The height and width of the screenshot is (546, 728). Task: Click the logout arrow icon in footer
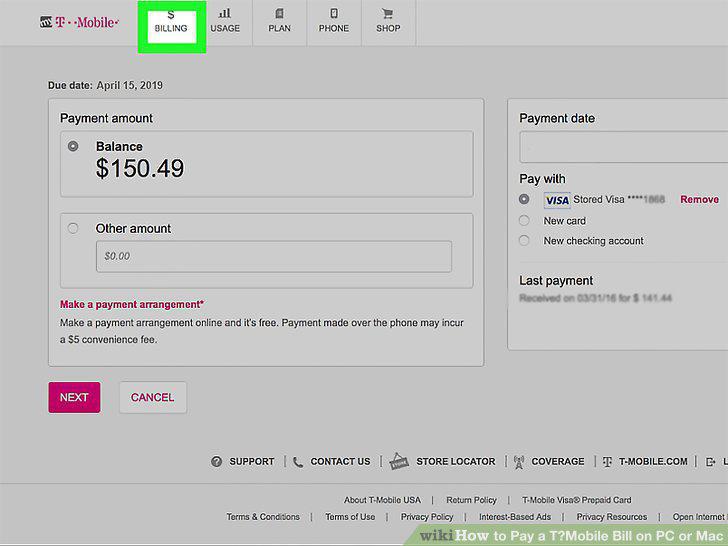(x=710, y=462)
